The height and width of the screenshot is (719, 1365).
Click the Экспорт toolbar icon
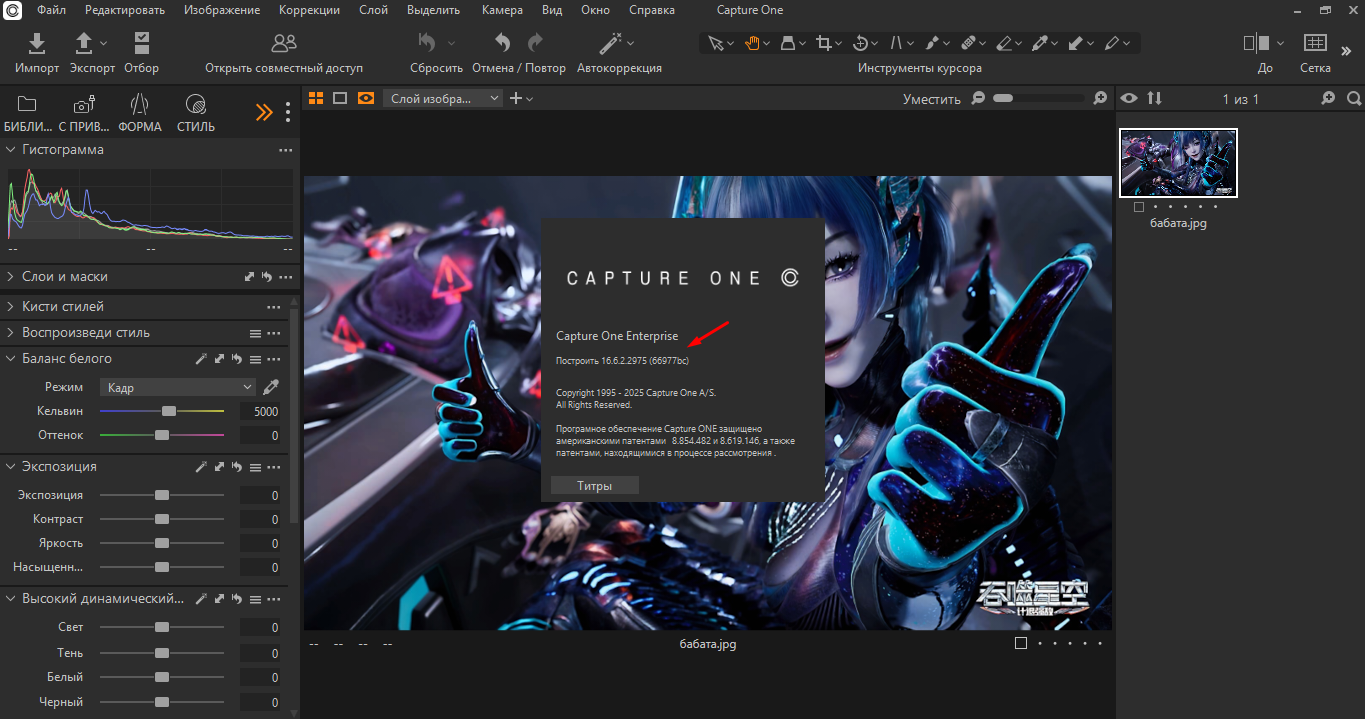pyautogui.click(x=84, y=43)
